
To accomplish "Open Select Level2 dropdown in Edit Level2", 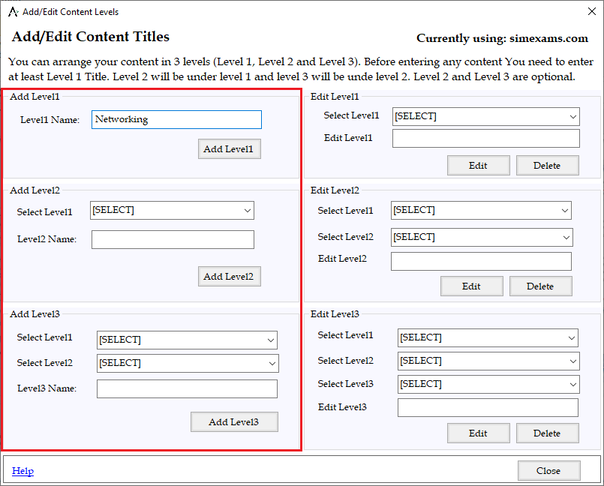I will (x=481, y=237).
